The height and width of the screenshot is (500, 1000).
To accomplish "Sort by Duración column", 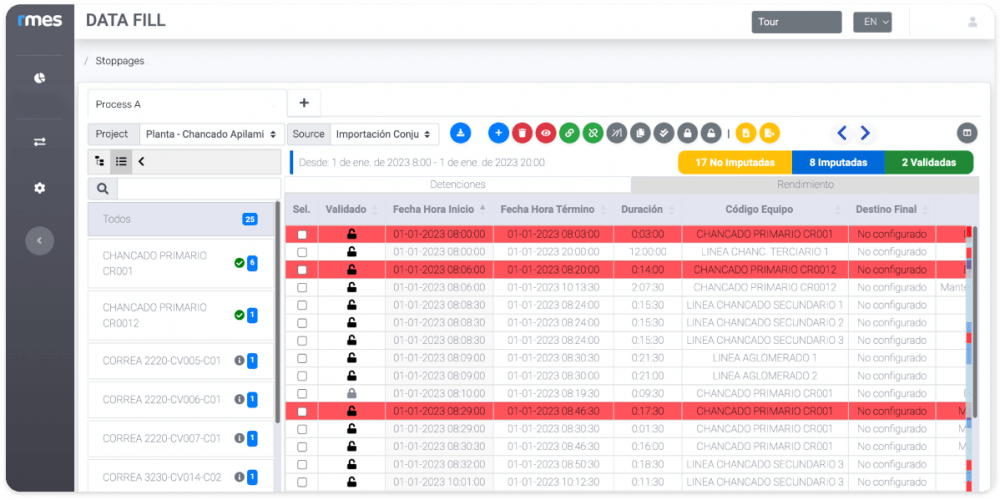I will point(647,209).
